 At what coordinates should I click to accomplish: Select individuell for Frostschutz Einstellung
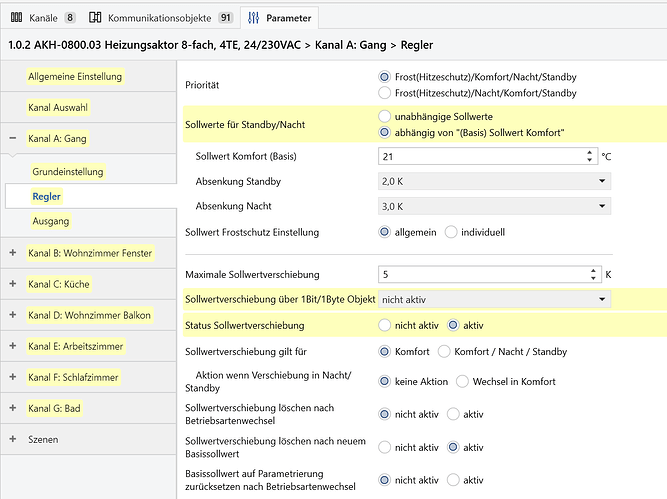coord(451,232)
